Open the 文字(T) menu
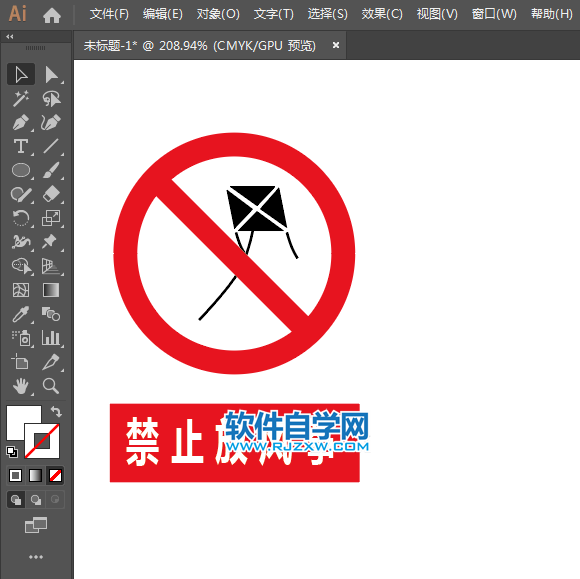 [x=274, y=14]
